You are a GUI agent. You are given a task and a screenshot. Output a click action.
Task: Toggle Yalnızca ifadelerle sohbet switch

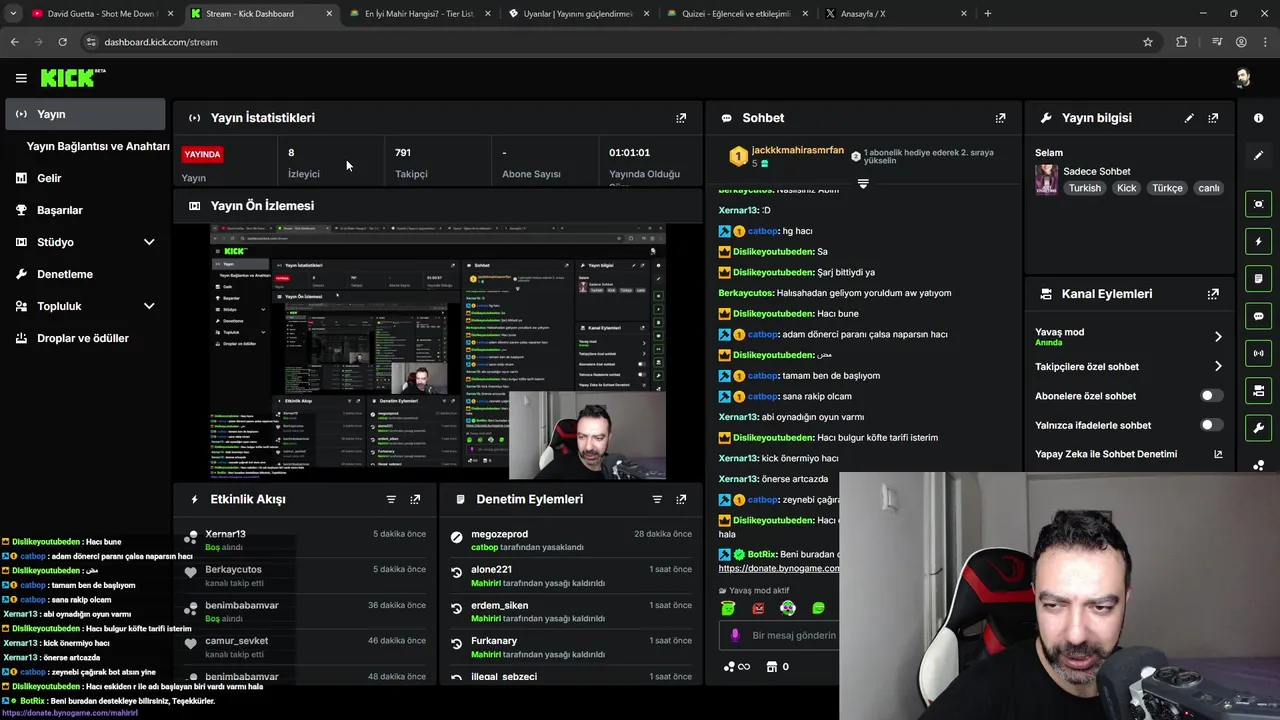coord(1211,425)
